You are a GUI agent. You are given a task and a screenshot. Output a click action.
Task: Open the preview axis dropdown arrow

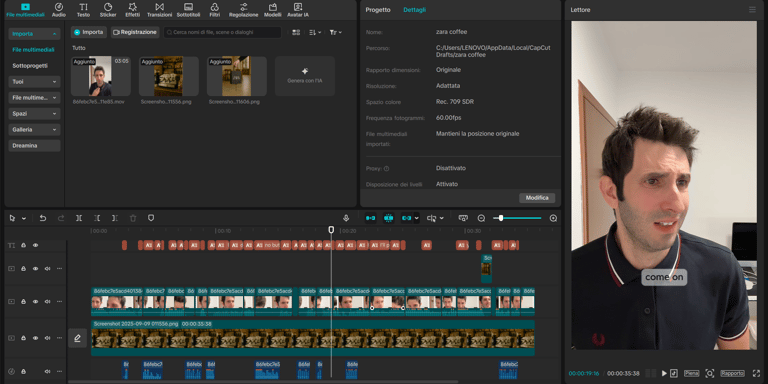coord(442,218)
